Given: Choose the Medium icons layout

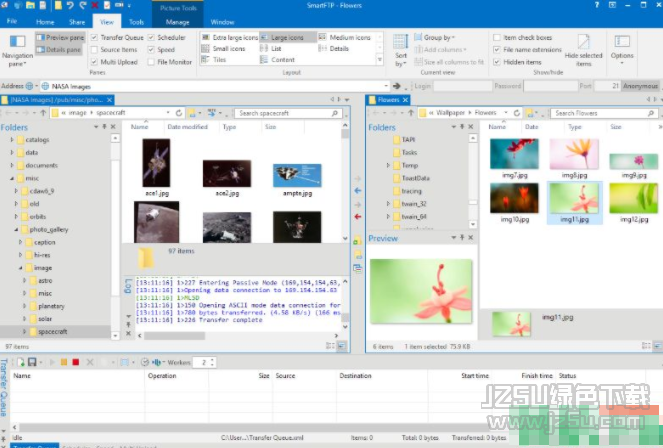Looking at the screenshot, I should tap(345, 38).
